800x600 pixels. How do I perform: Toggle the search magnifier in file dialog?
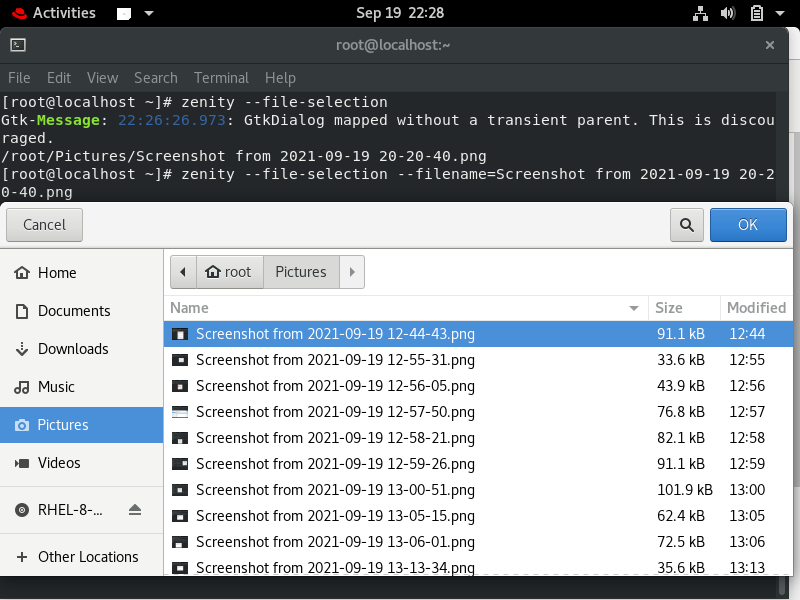coord(687,225)
